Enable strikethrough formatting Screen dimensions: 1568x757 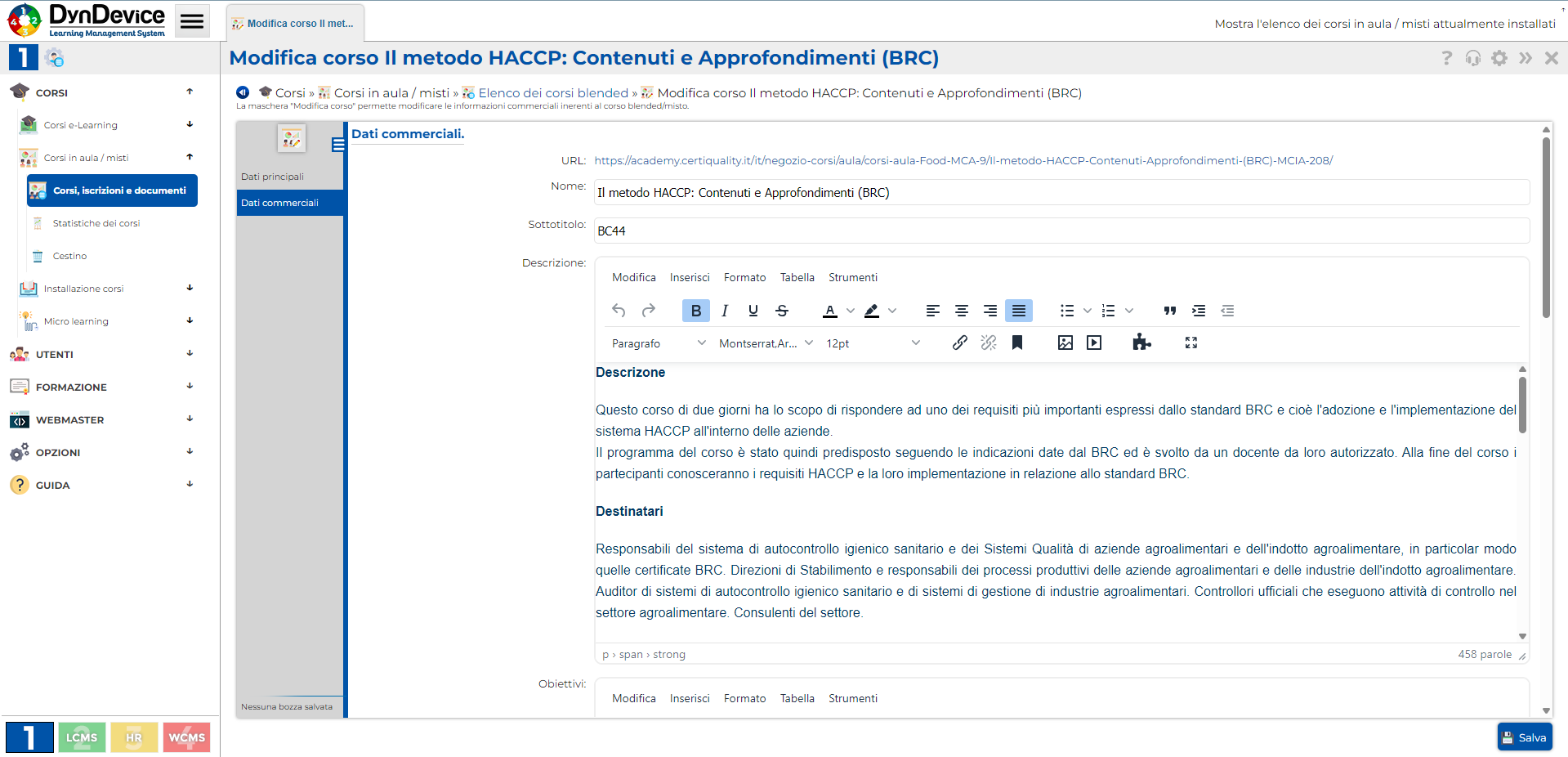tap(781, 311)
